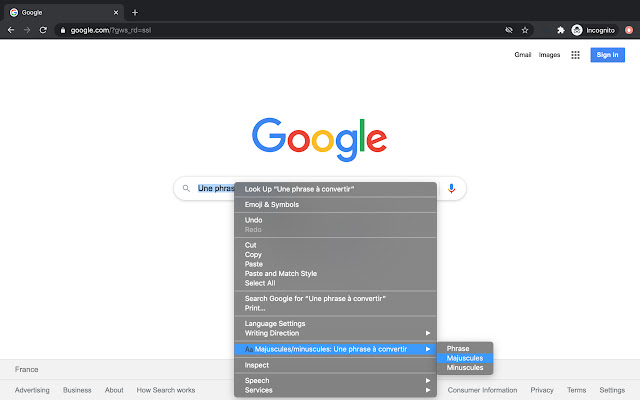Image resolution: width=640 pixels, height=400 pixels.
Task: Open Gmail link
Action: [523, 55]
